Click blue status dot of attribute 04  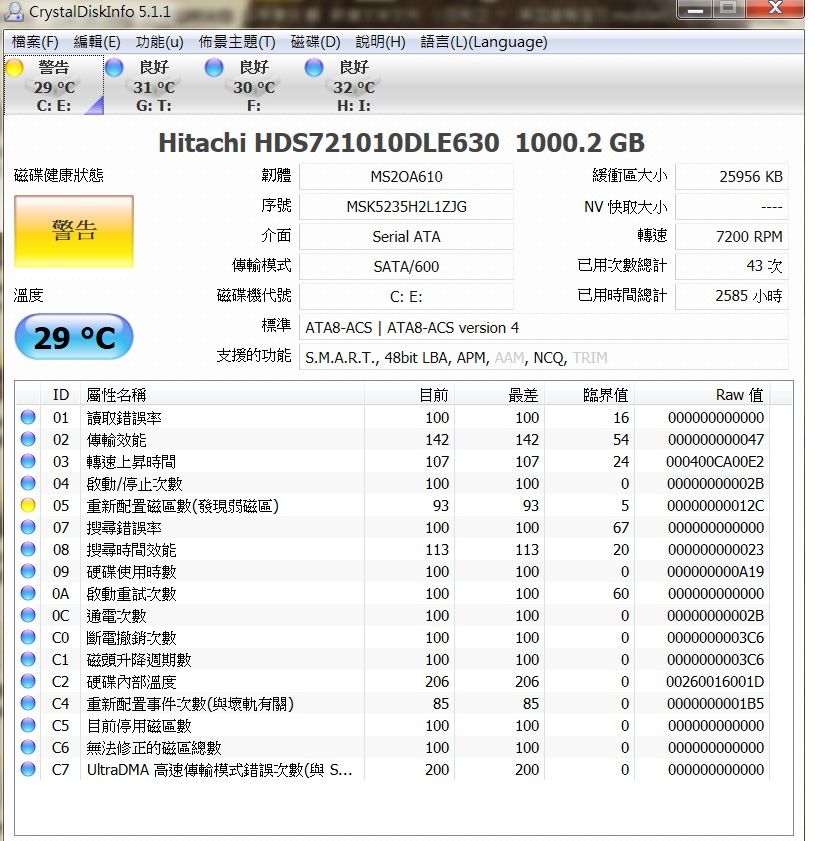pos(28,483)
